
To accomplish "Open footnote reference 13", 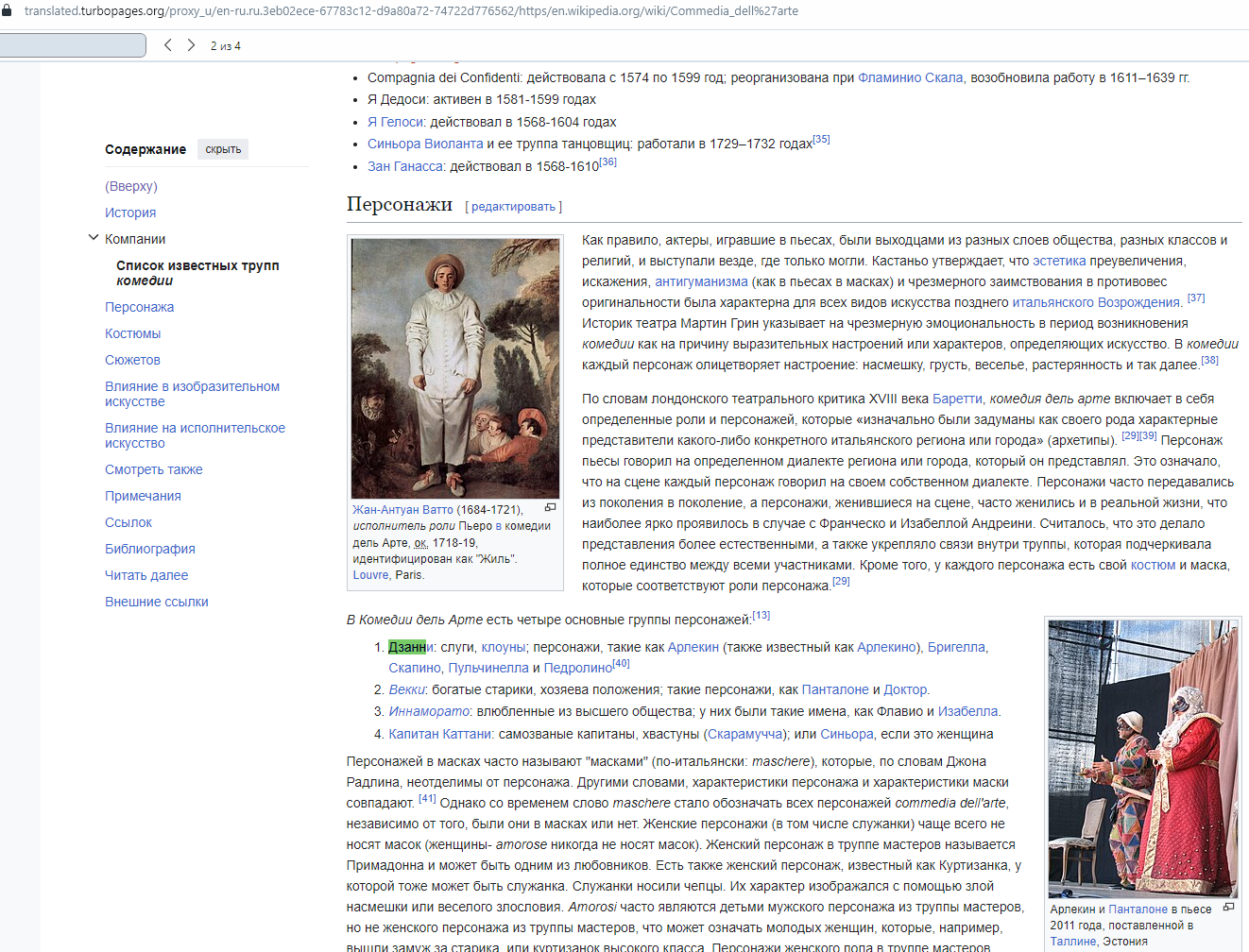I will click(761, 616).
